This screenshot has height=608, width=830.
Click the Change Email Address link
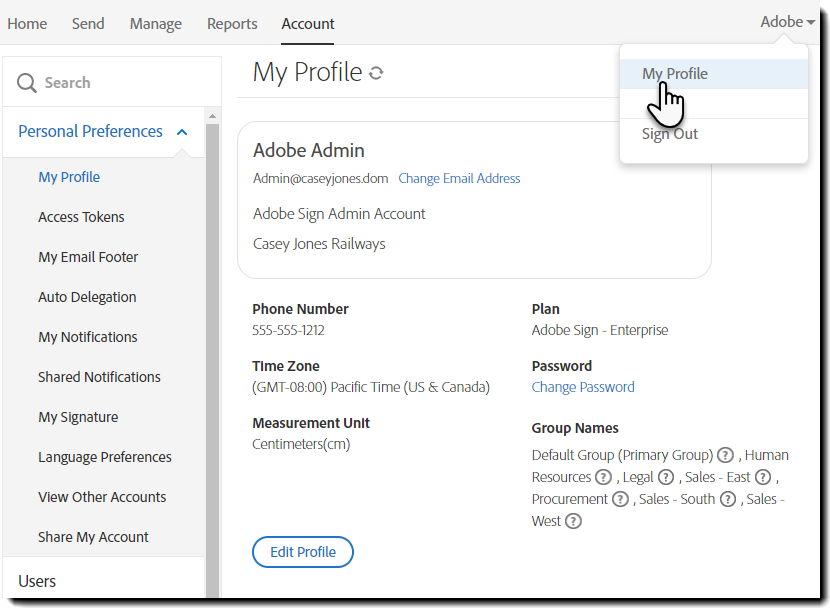click(x=459, y=178)
